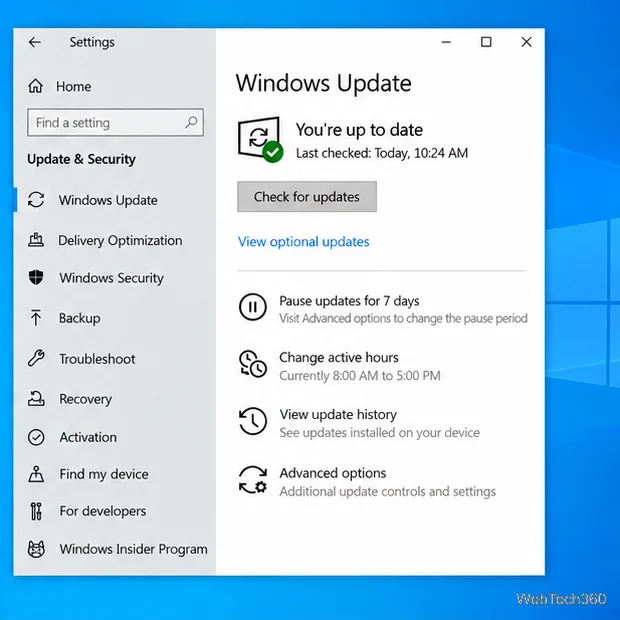The height and width of the screenshot is (620, 620).
Task: Click the Change active hours clock icon
Action: coord(253,364)
